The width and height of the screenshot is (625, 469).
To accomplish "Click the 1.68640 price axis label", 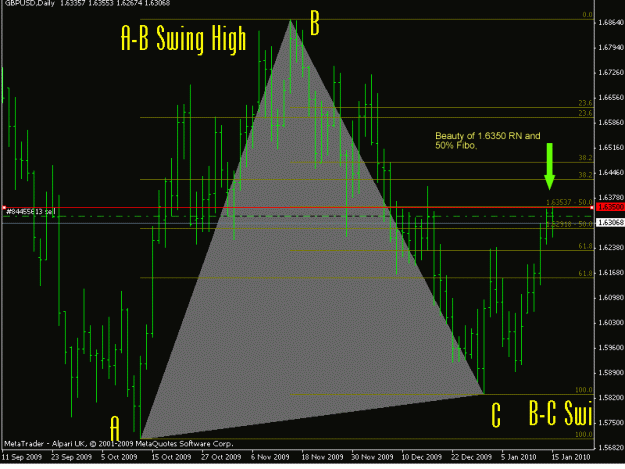I will pos(611,23).
